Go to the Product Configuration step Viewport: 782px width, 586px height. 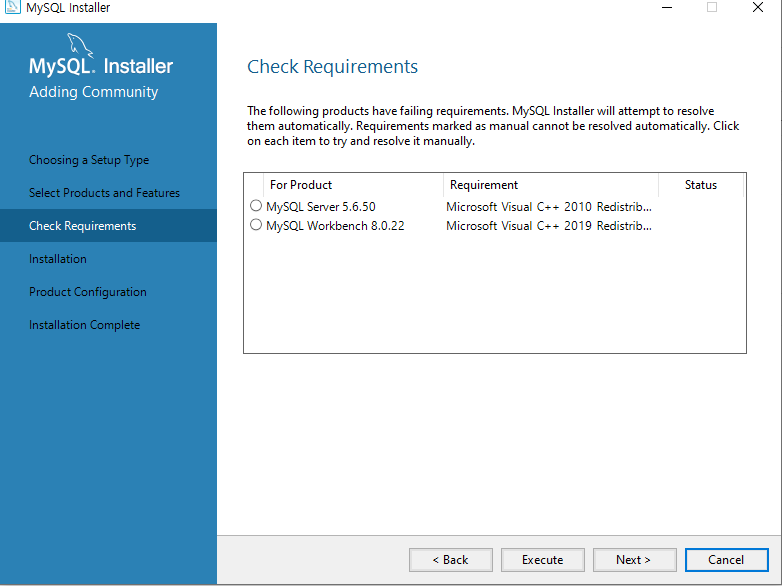pyautogui.click(x=88, y=292)
